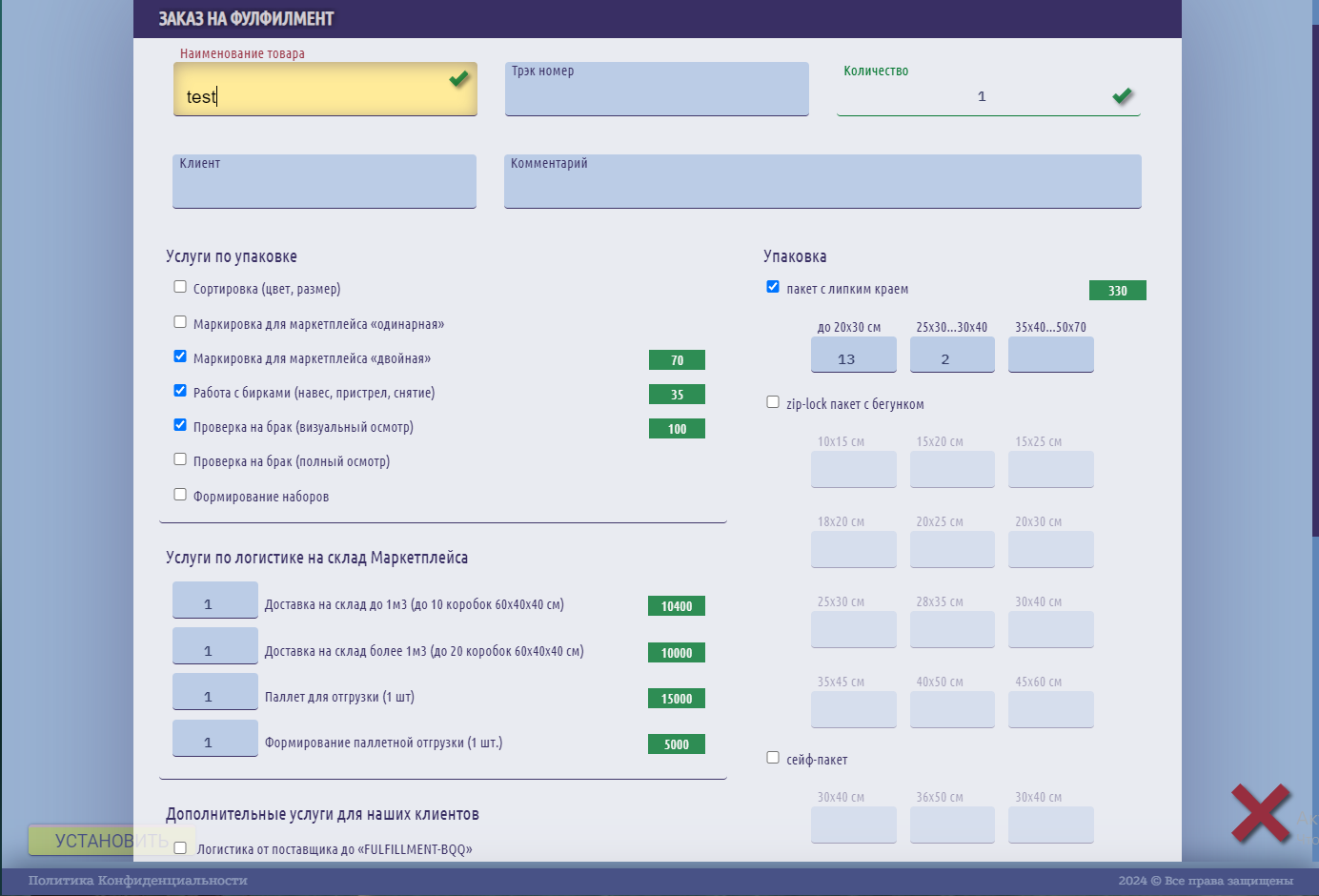The width and height of the screenshot is (1319, 896).
Task: Click the 35 price badge
Action: click(x=677, y=395)
